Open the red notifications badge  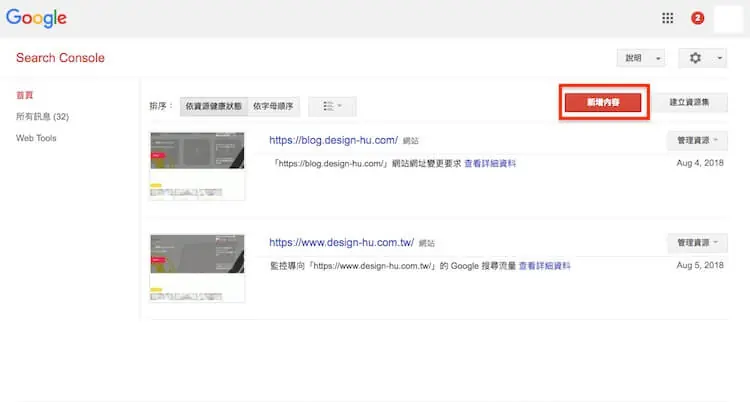coord(697,18)
